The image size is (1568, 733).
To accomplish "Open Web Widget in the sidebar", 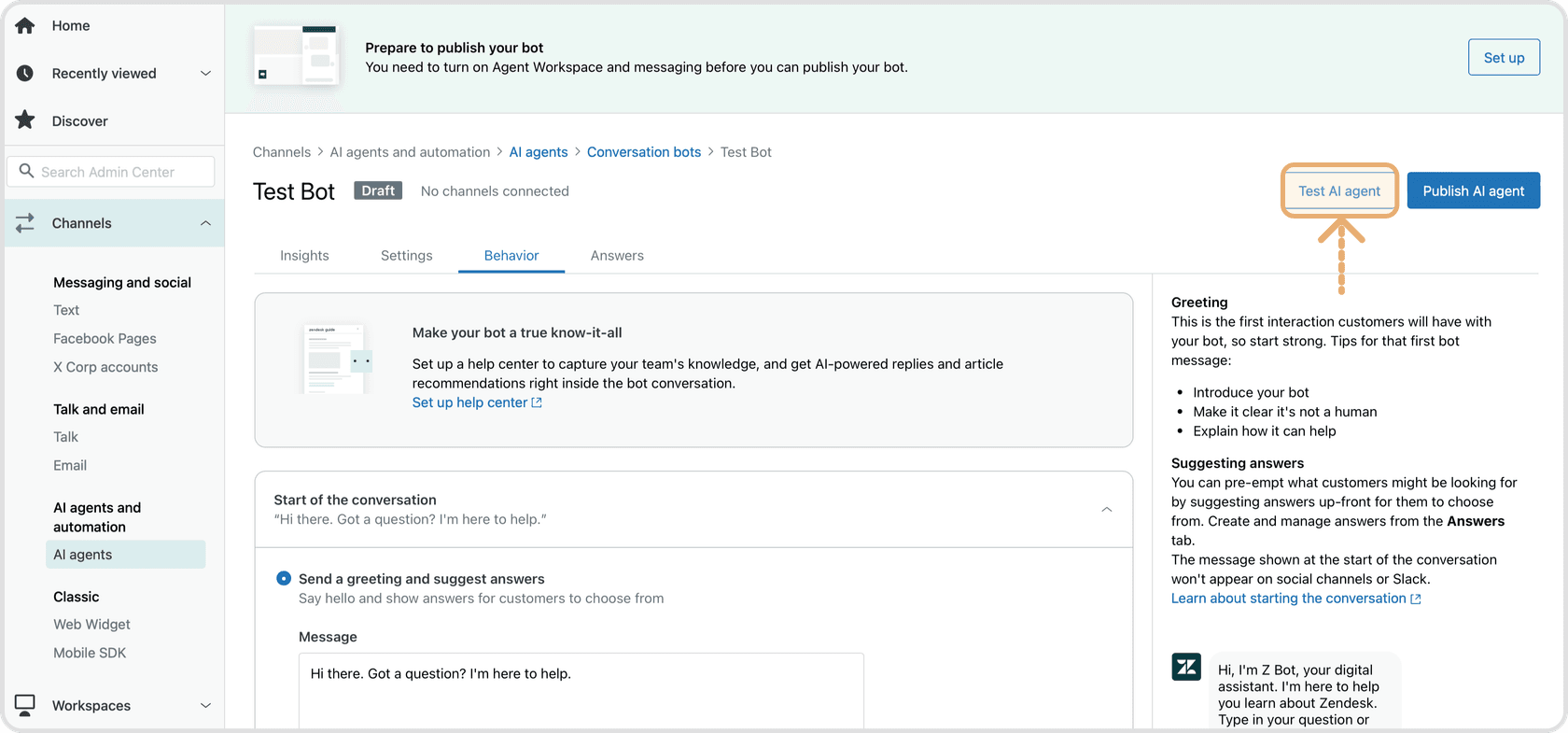I will [x=91, y=625].
